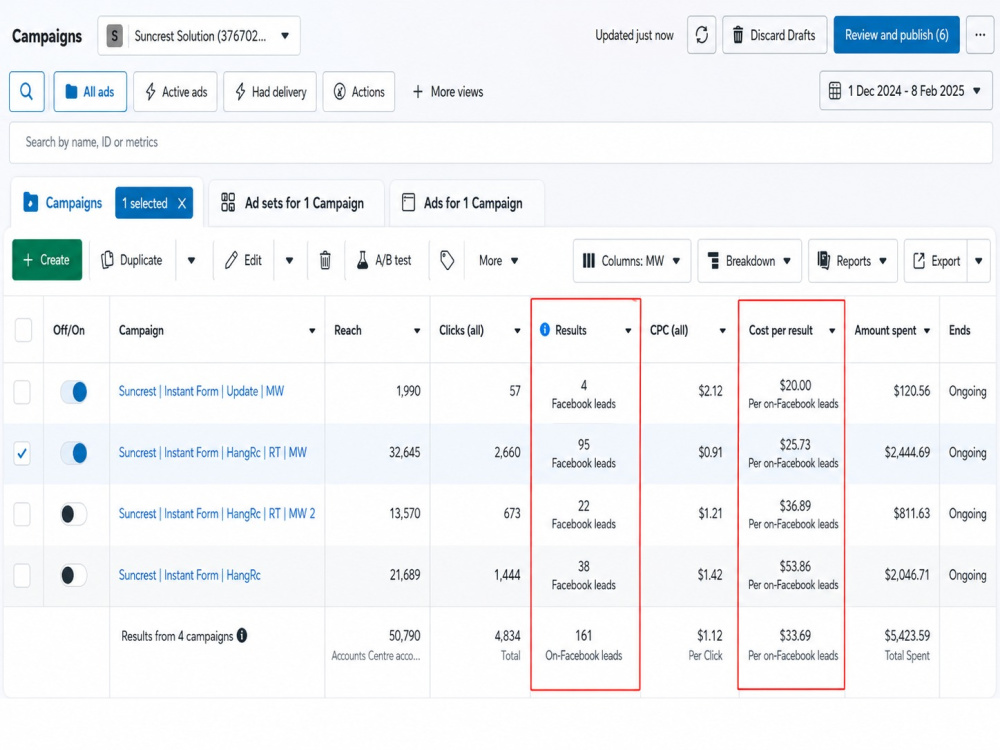Expand the Export dropdown arrow
The image size is (1000, 750).
click(x=979, y=261)
